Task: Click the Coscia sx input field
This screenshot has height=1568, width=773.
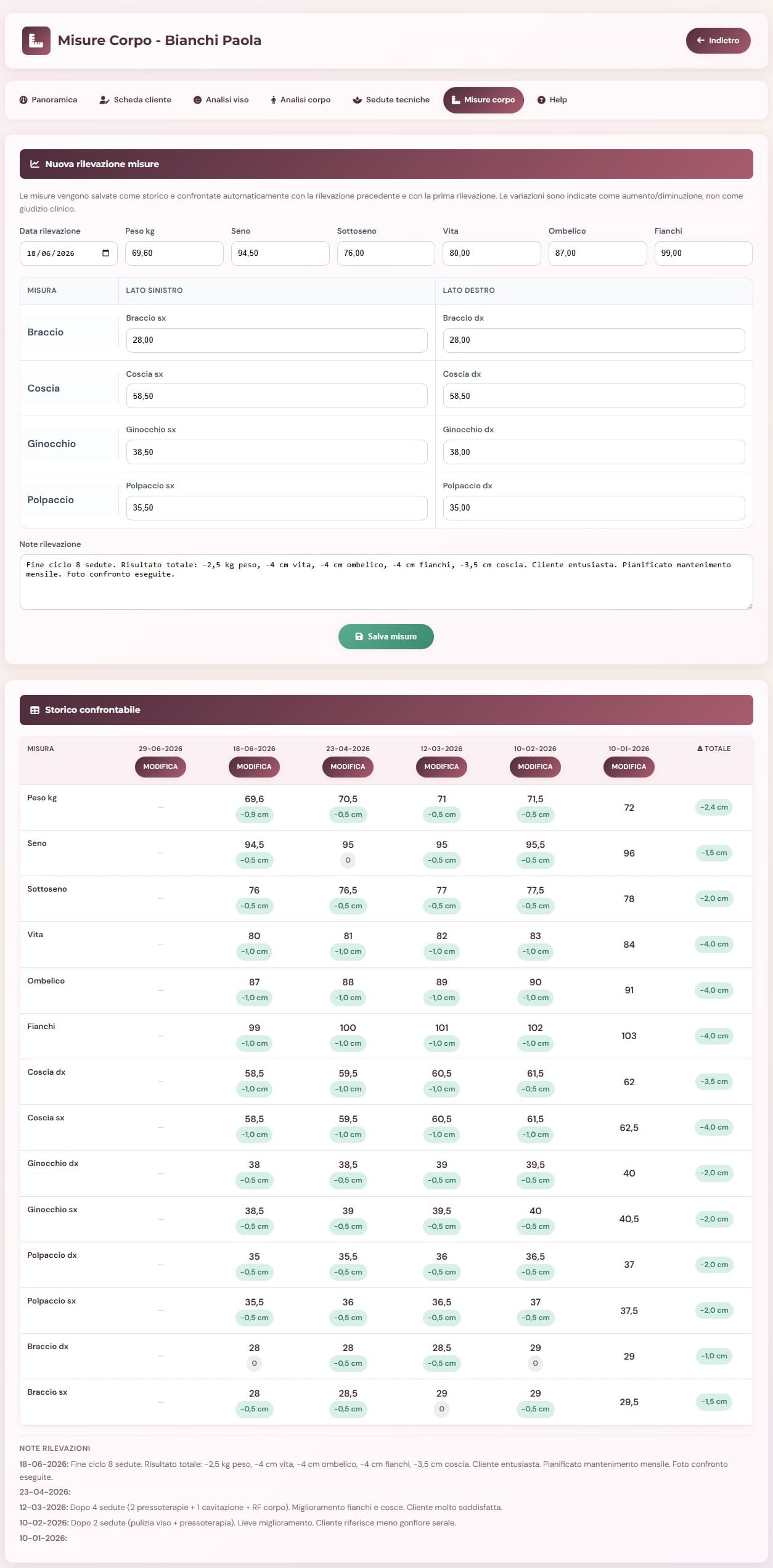Action: tap(277, 396)
